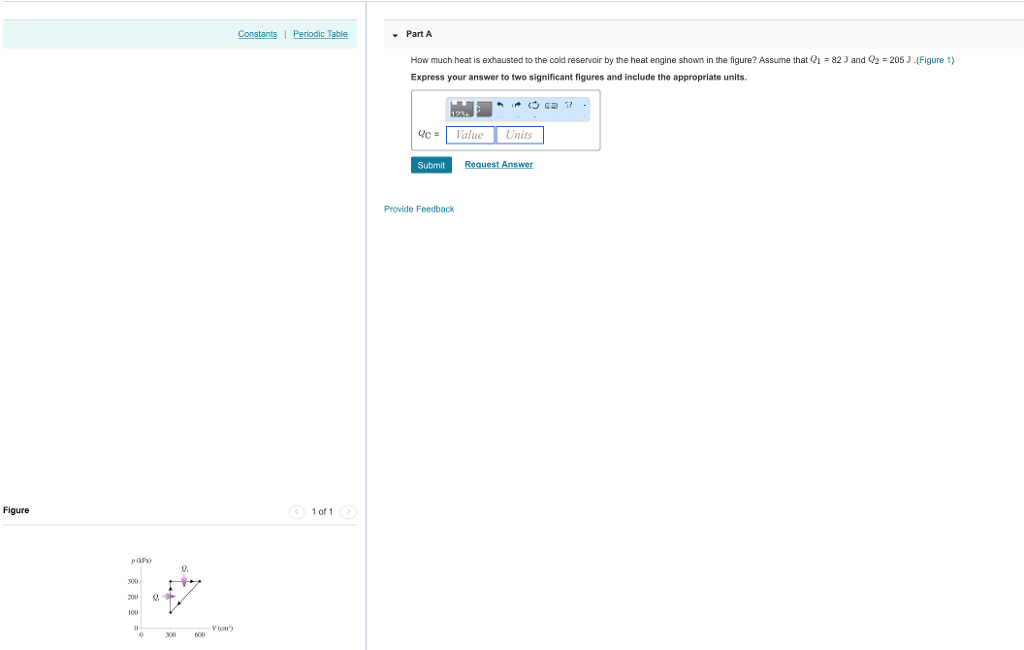Click the previous figure arrow
Viewport: 1024px width, 650px height.
coord(297,511)
